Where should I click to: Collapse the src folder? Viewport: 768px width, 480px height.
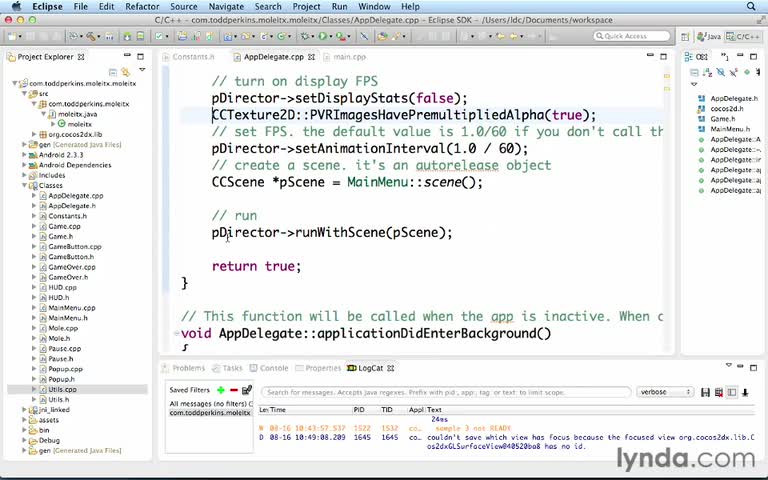click(24, 94)
